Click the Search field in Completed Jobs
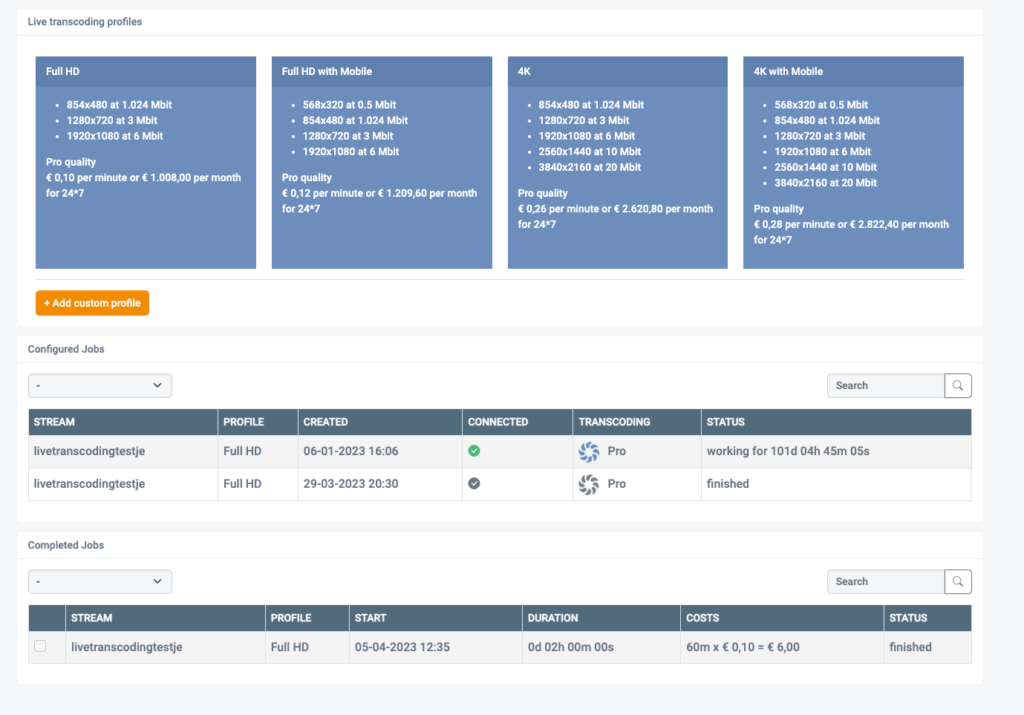This screenshot has width=1024, height=715. pos(884,581)
